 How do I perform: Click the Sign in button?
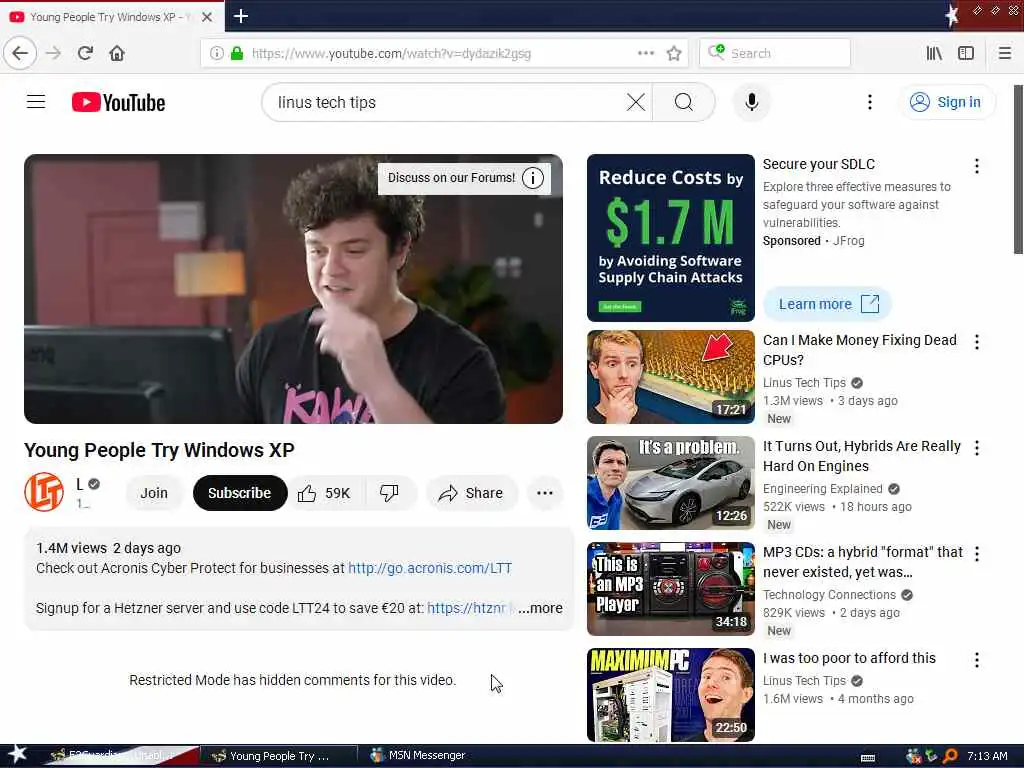(946, 102)
